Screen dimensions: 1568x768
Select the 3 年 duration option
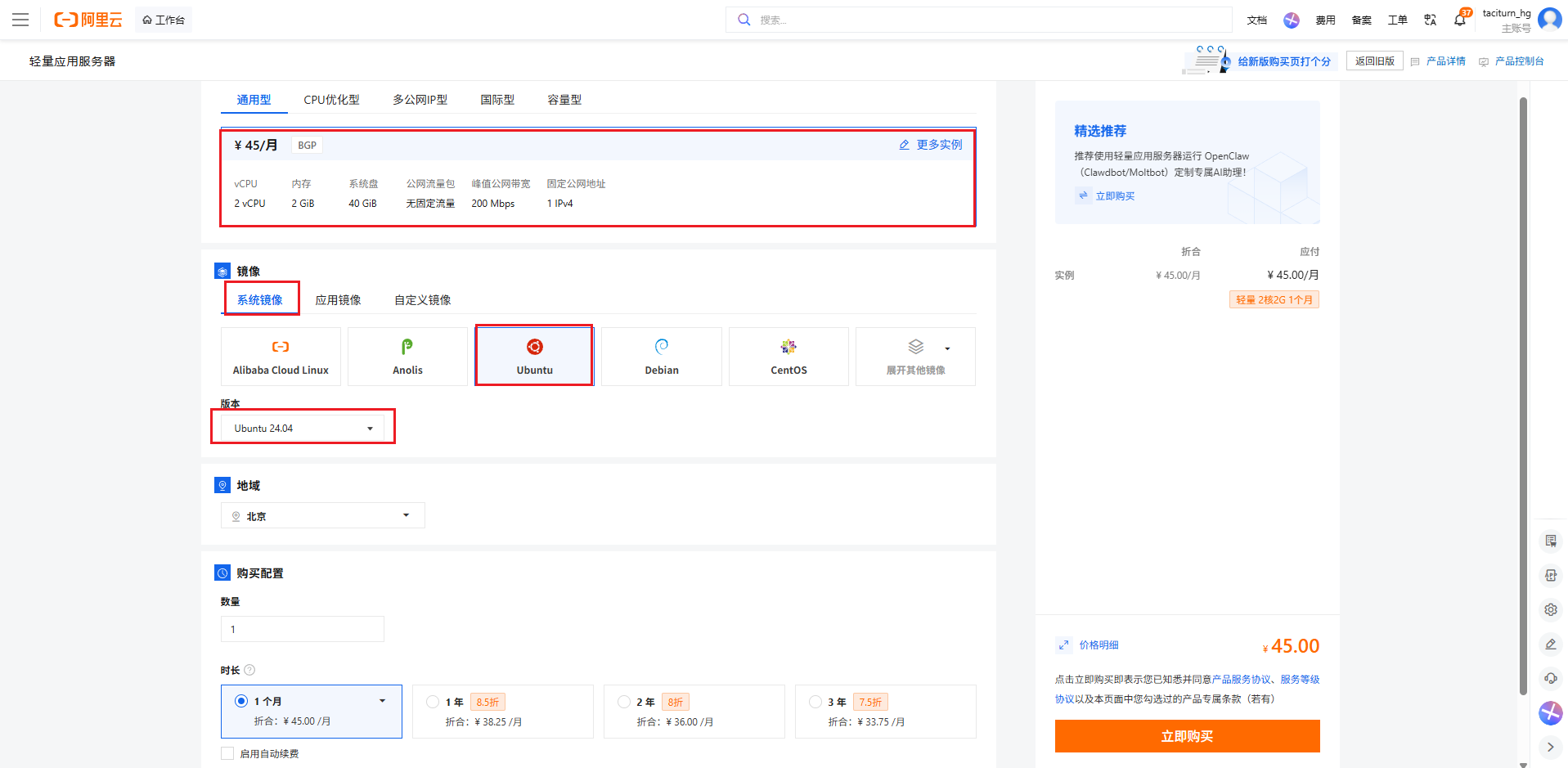click(815, 702)
